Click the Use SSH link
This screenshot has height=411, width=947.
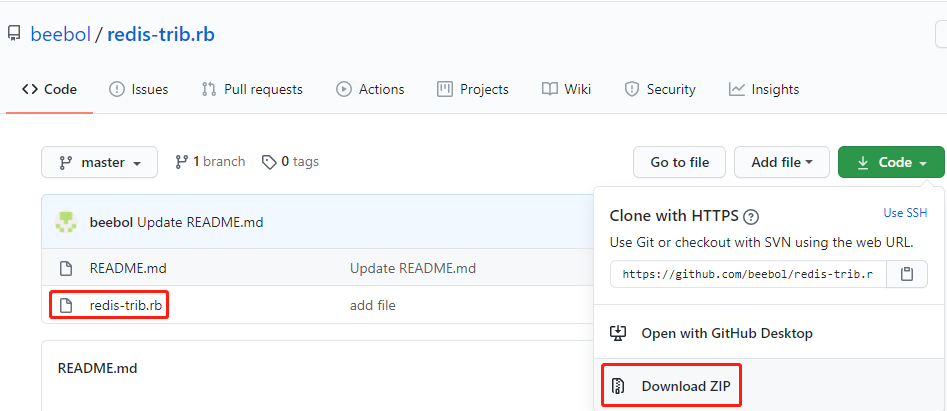[905, 213]
